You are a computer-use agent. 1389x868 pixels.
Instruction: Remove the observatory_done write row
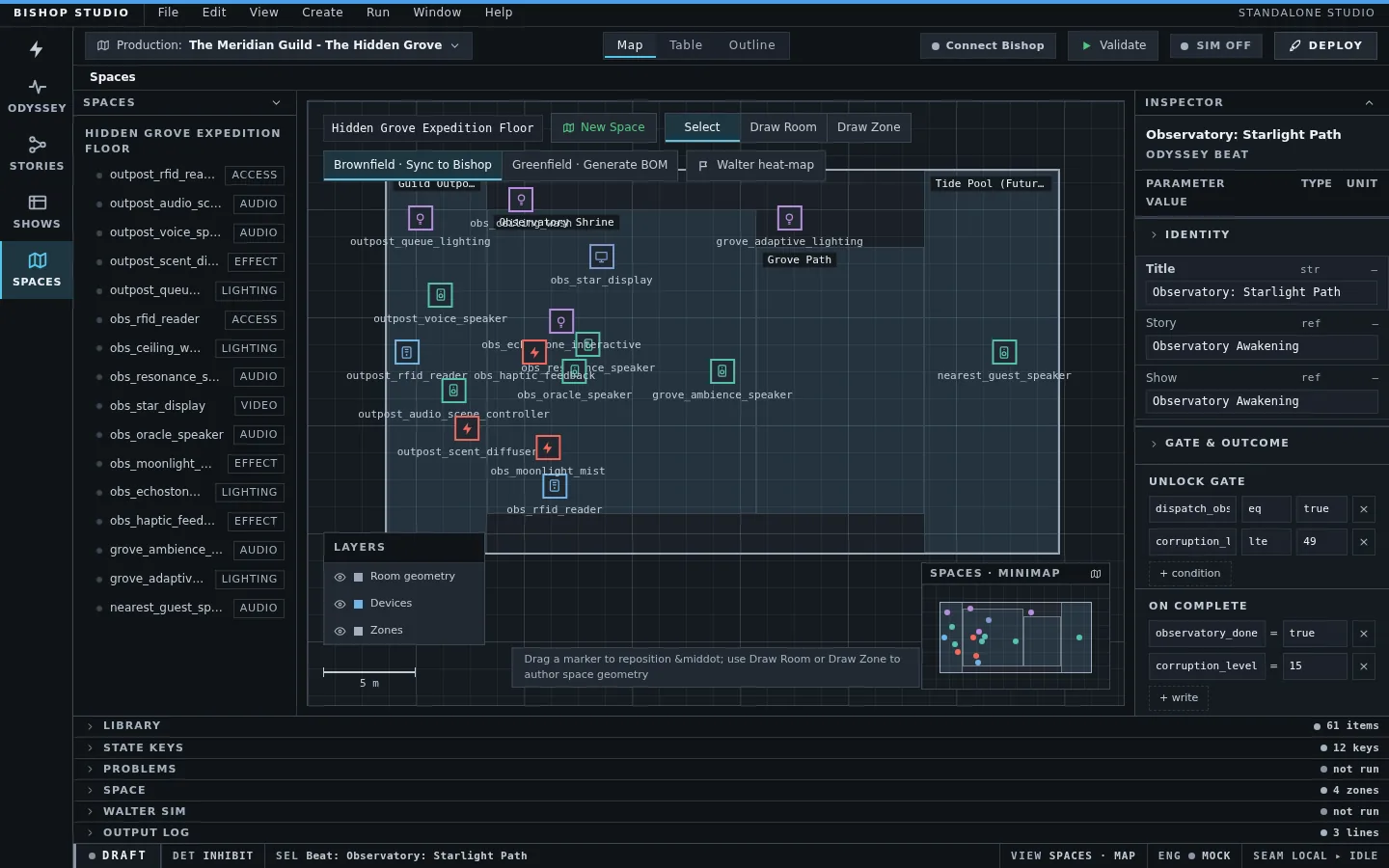1364,634
